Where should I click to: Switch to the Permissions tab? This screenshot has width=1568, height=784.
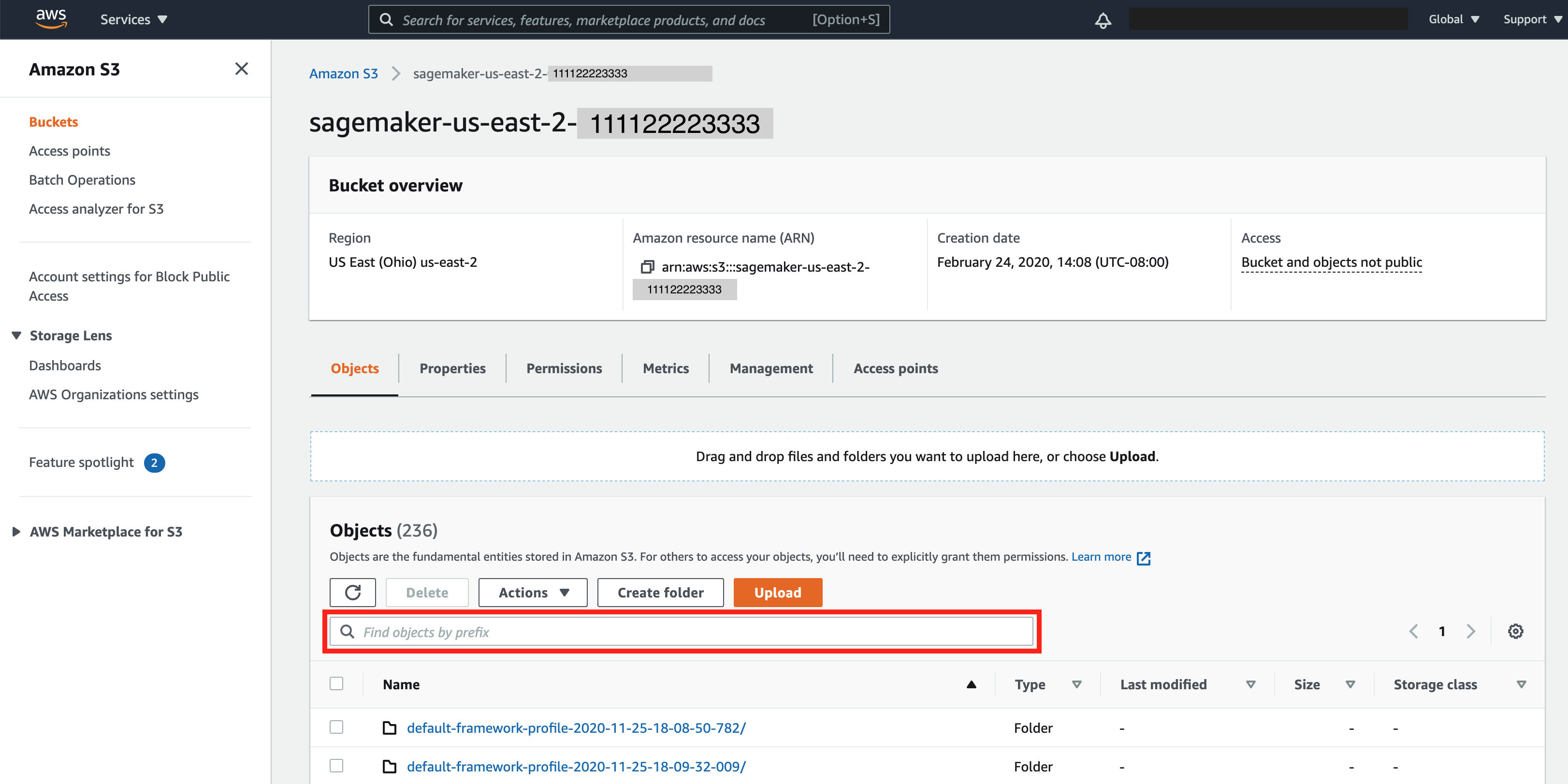[563, 368]
